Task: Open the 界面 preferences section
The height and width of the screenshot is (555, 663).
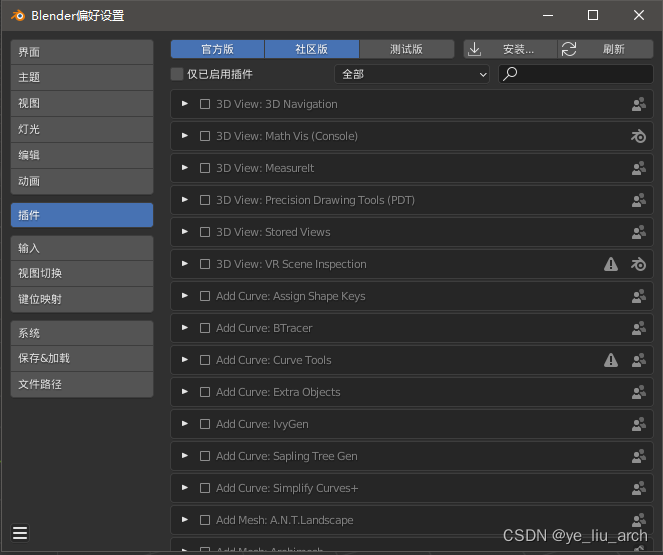Action: point(82,52)
